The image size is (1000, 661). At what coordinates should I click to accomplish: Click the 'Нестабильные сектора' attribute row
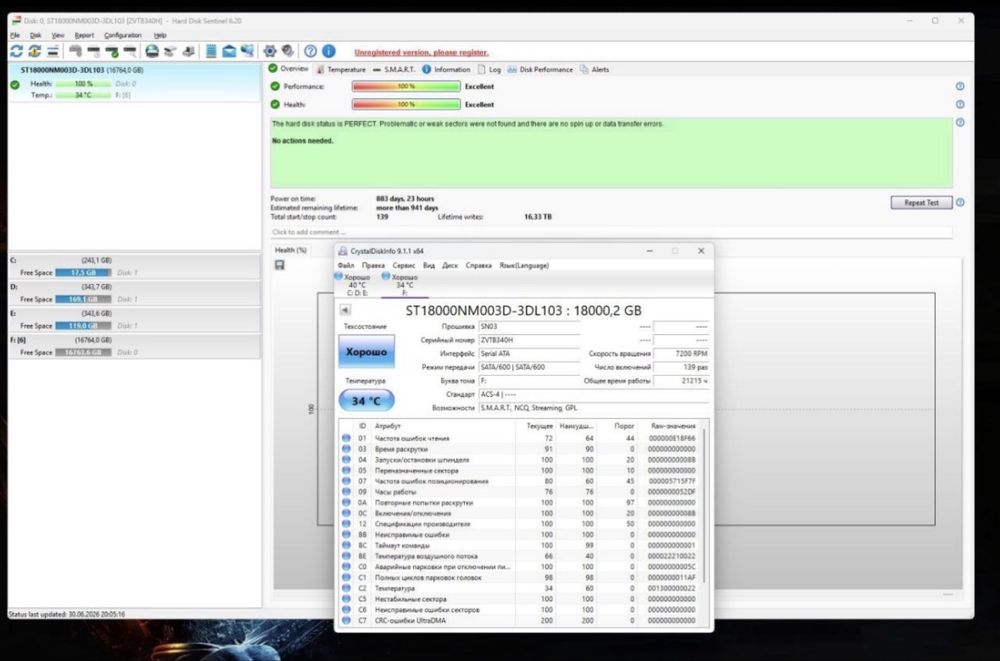tap(519, 599)
